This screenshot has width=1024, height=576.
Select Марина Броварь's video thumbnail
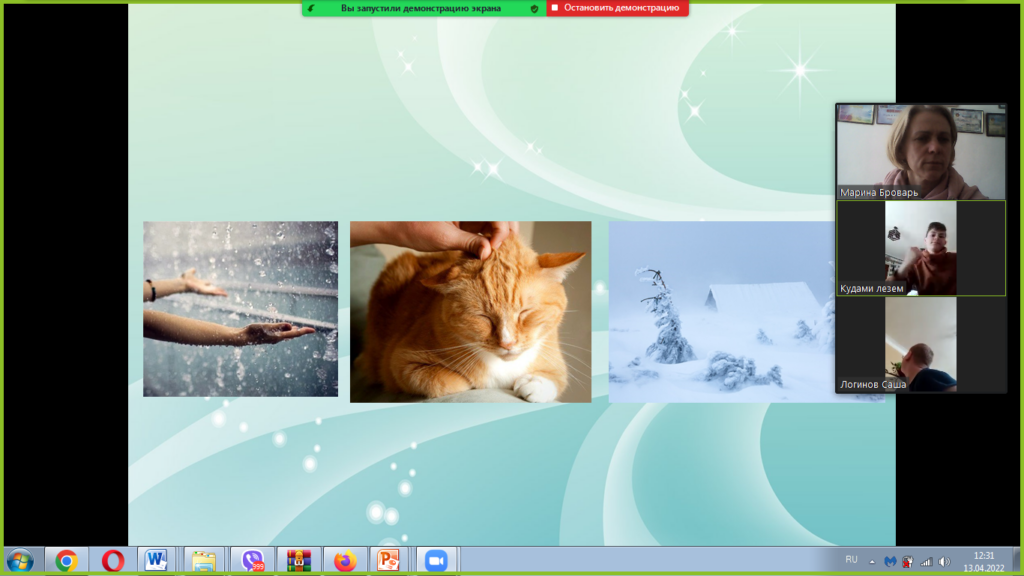click(920, 151)
